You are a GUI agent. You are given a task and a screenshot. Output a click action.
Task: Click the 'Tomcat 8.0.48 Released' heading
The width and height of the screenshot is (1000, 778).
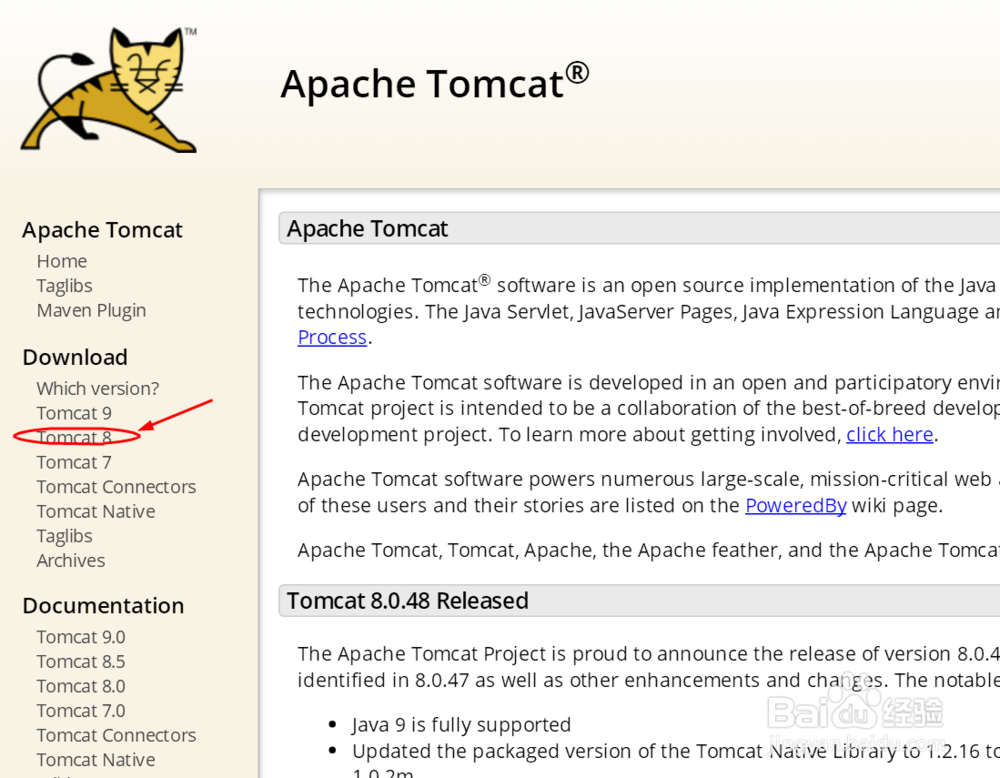point(408,601)
